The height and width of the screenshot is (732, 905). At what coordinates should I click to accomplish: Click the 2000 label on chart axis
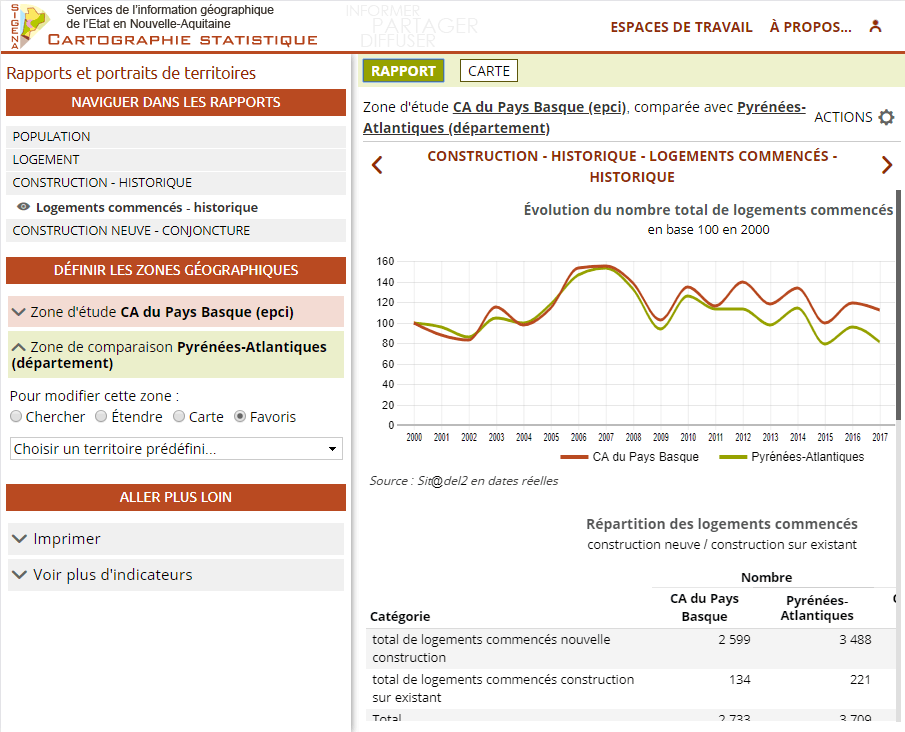(414, 438)
